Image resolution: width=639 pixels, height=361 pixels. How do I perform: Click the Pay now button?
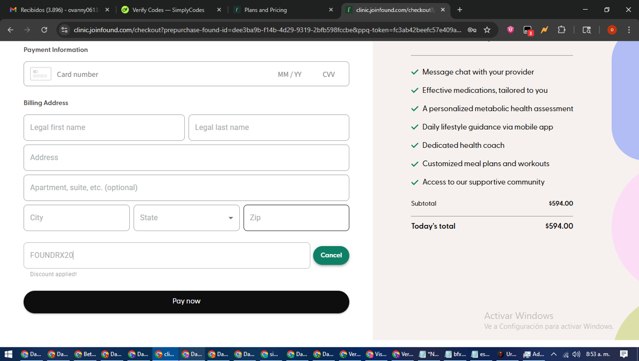[x=186, y=302]
